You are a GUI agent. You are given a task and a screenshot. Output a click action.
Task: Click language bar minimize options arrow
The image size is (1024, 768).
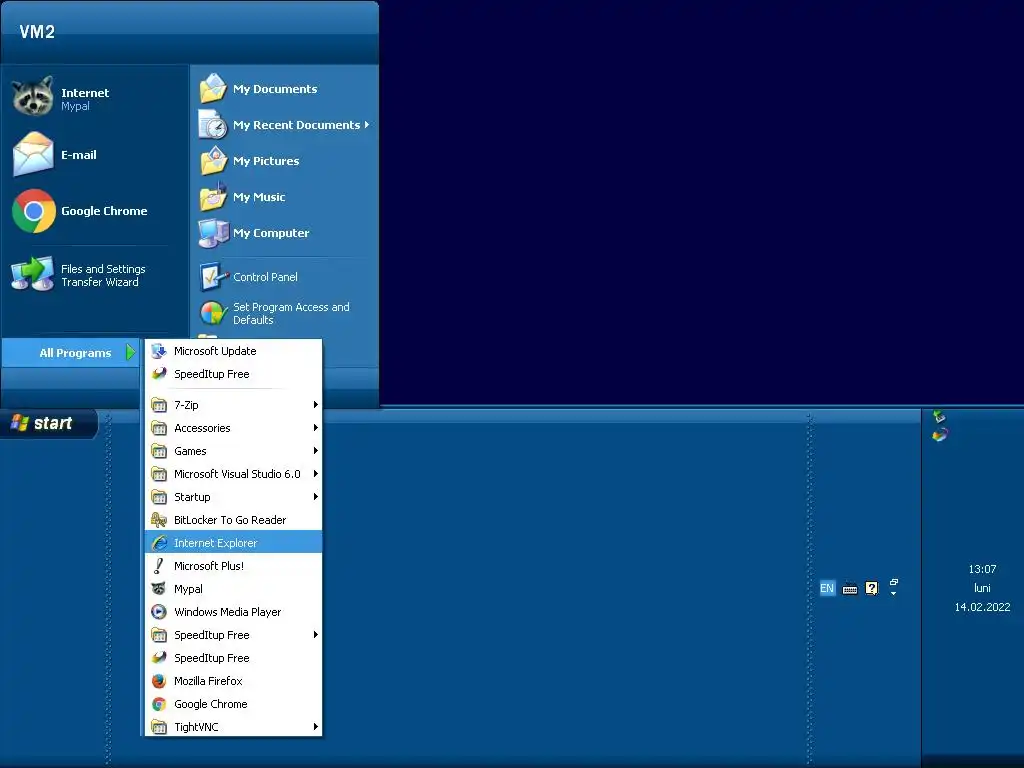[x=893, y=593]
